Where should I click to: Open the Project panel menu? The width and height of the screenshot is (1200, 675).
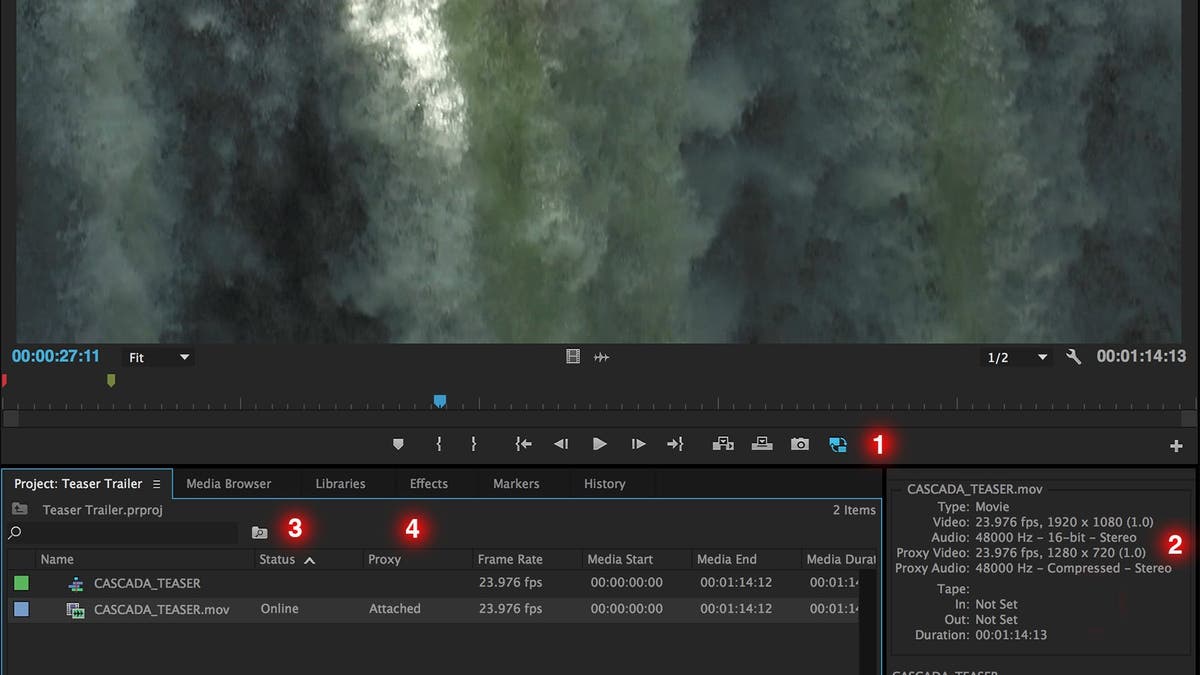click(x=157, y=483)
